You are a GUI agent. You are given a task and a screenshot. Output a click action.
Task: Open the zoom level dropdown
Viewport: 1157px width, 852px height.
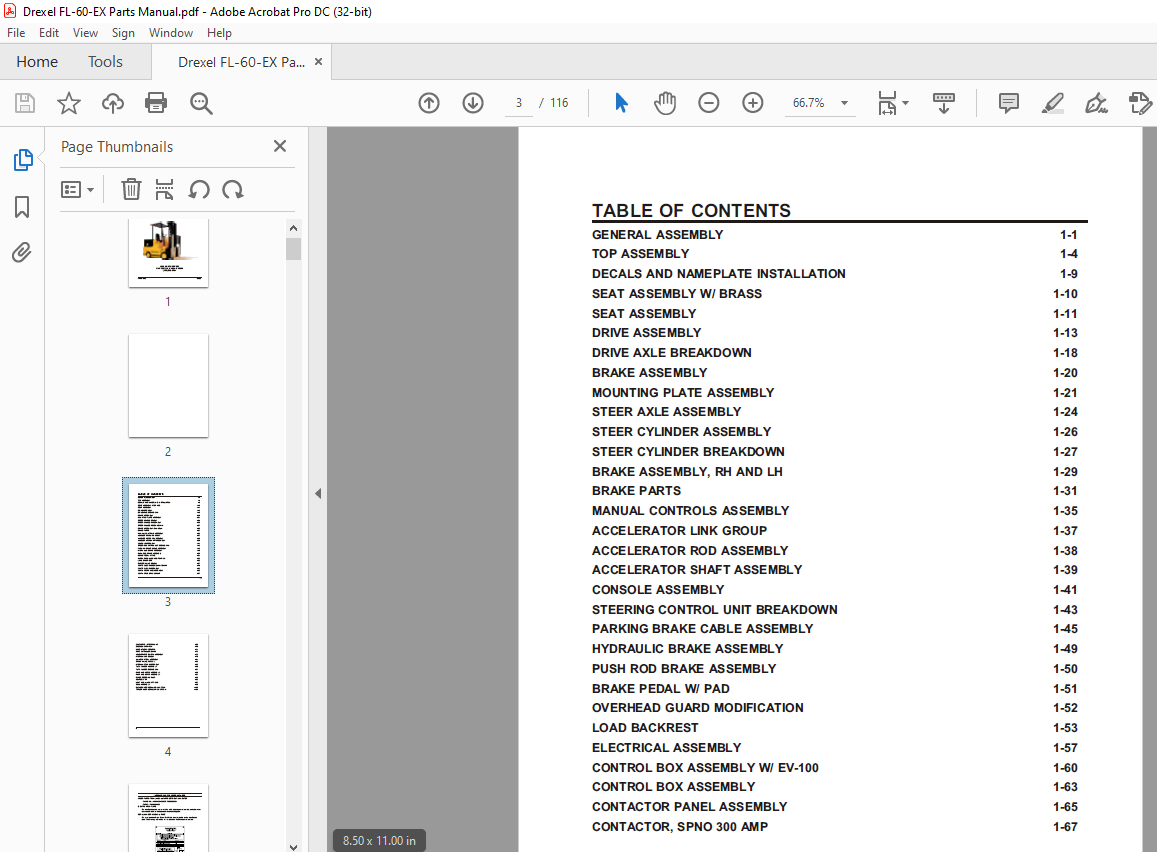click(845, 103)
